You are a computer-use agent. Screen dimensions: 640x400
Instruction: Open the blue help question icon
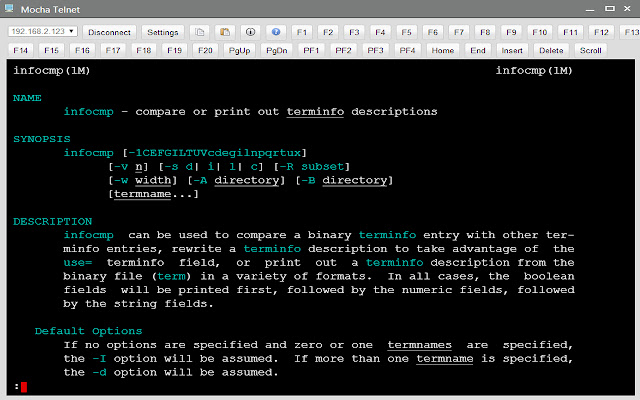click(276, 32)
